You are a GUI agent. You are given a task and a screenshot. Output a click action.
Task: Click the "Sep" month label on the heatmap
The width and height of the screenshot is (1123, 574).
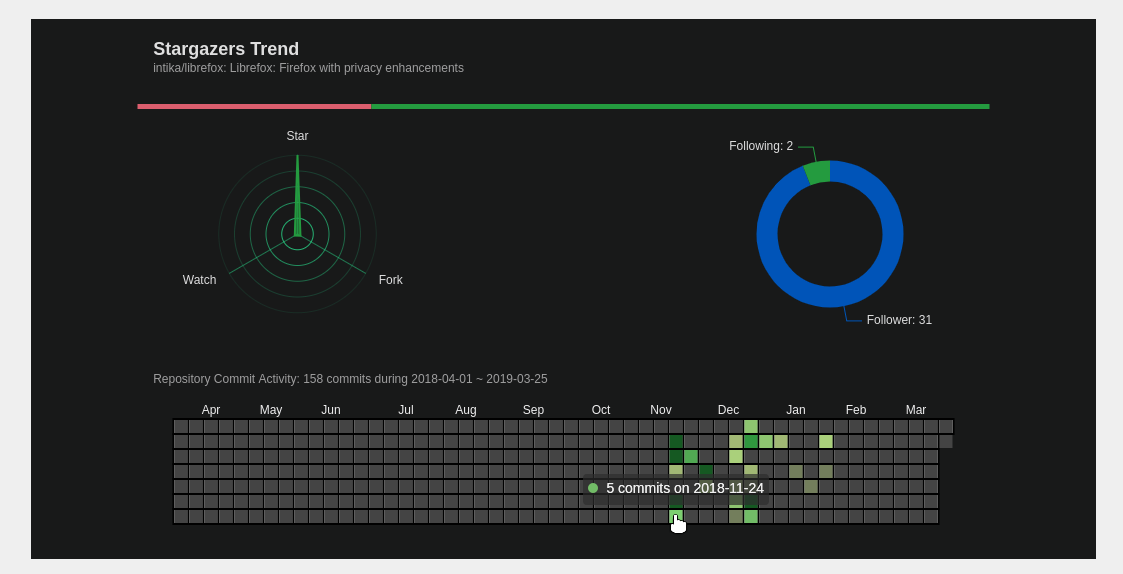tap(533, 410)
